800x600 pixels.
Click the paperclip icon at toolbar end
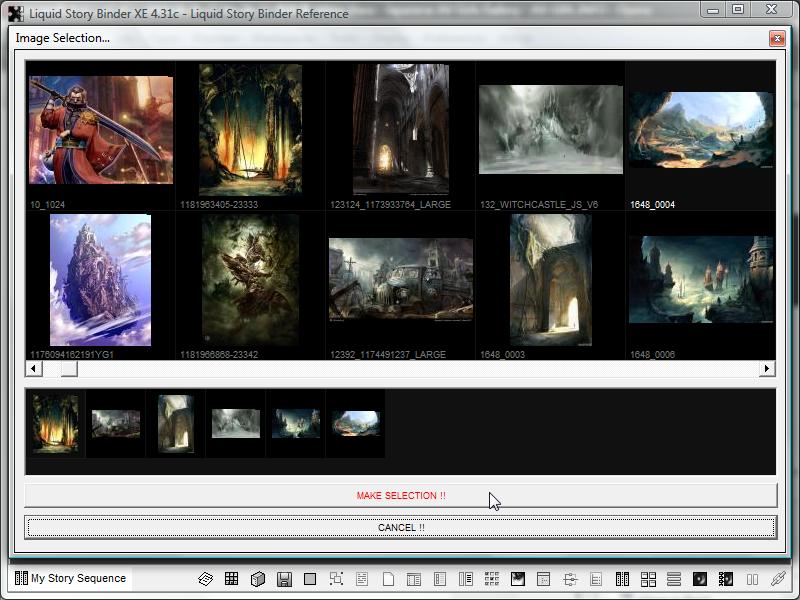click(778, 579)
